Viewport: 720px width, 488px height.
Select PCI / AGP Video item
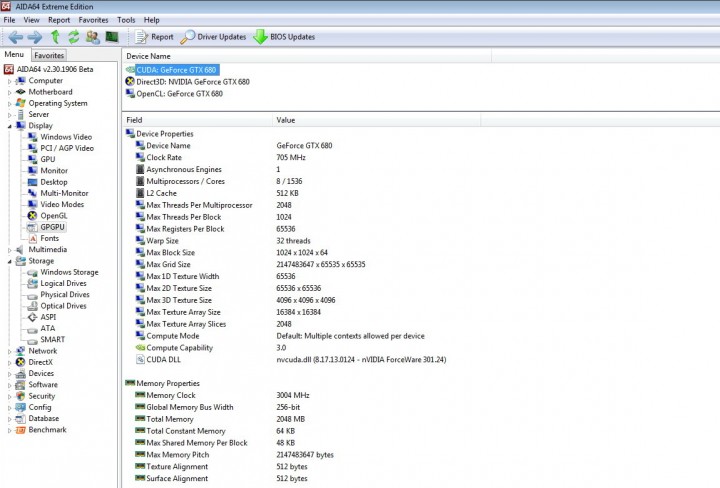tap(67, 148)
